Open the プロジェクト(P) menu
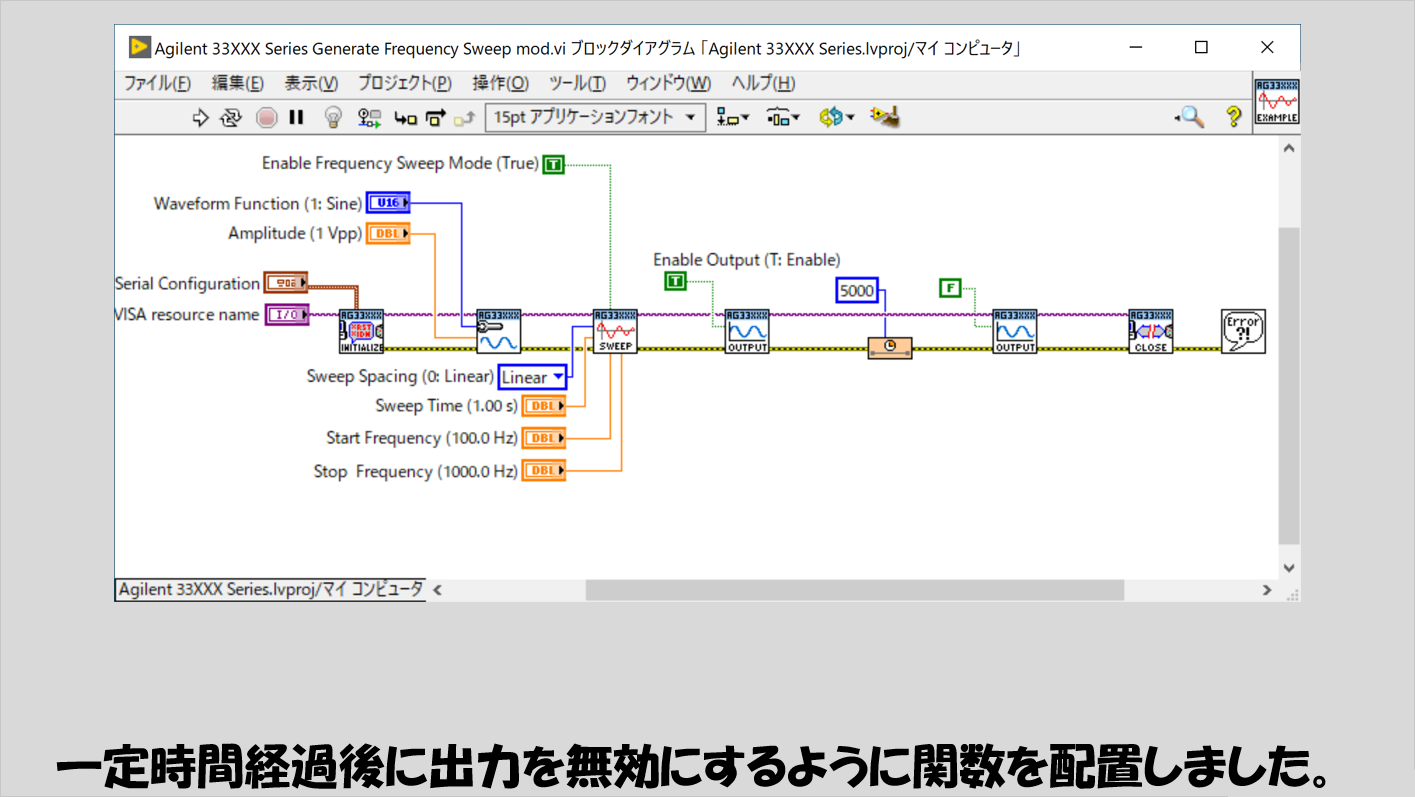The height and width of the screenshot is (797, 1415). tap(404, 83)
